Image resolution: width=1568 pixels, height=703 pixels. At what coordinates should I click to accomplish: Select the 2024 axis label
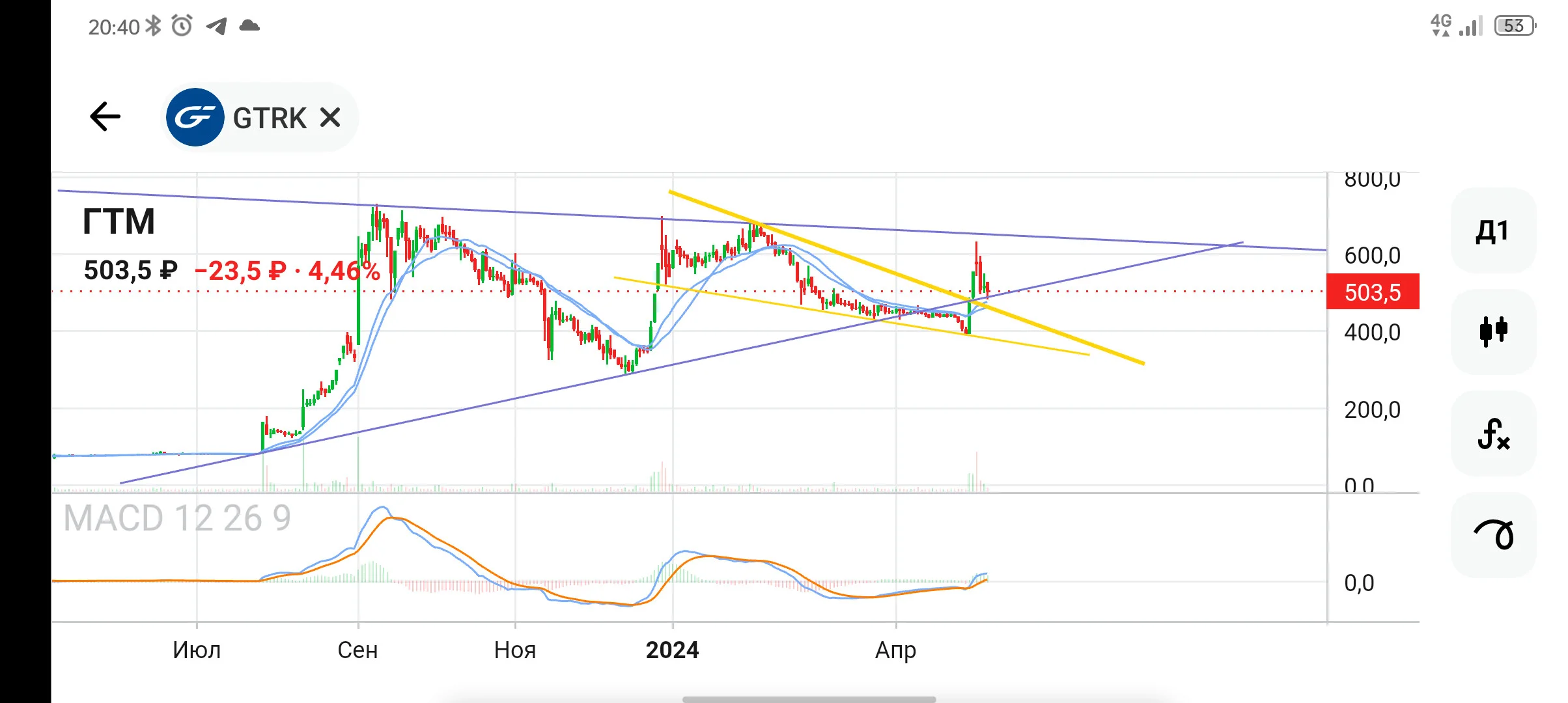click(x=672, y=650)
